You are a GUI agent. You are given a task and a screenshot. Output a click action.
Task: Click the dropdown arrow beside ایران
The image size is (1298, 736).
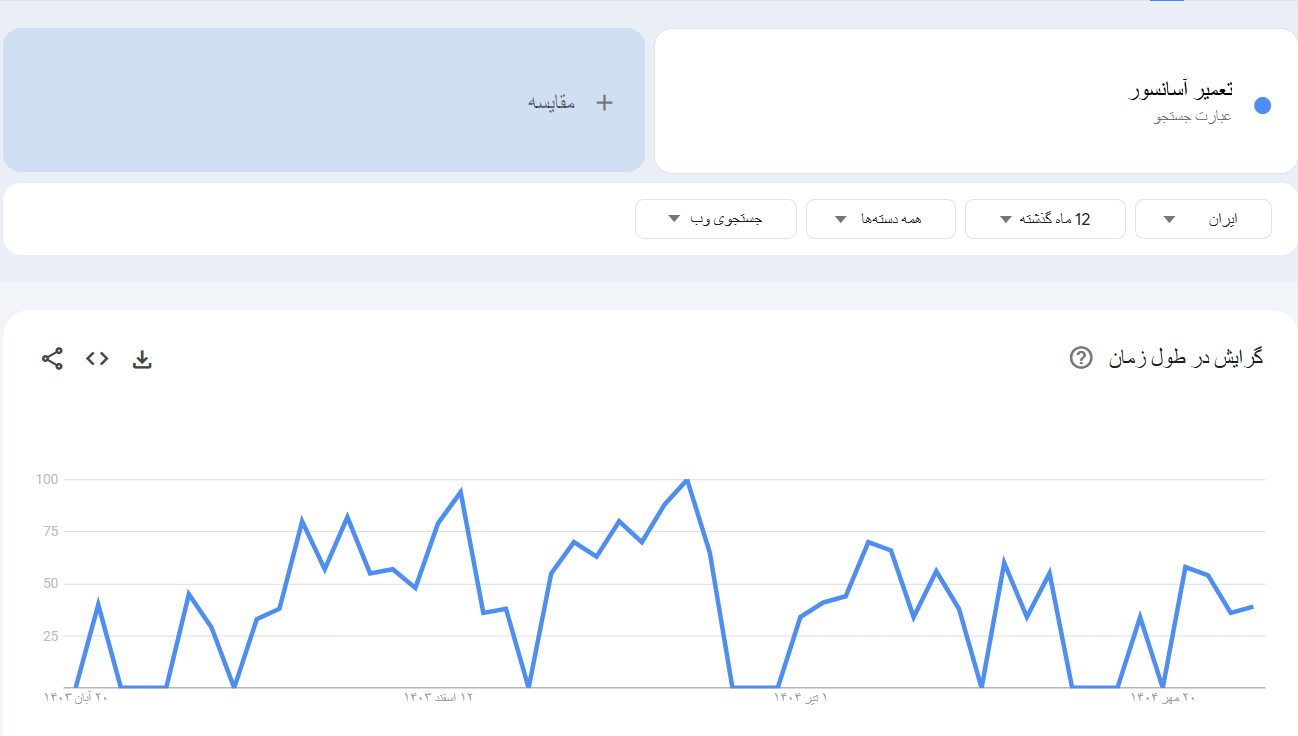[1168, 219]
